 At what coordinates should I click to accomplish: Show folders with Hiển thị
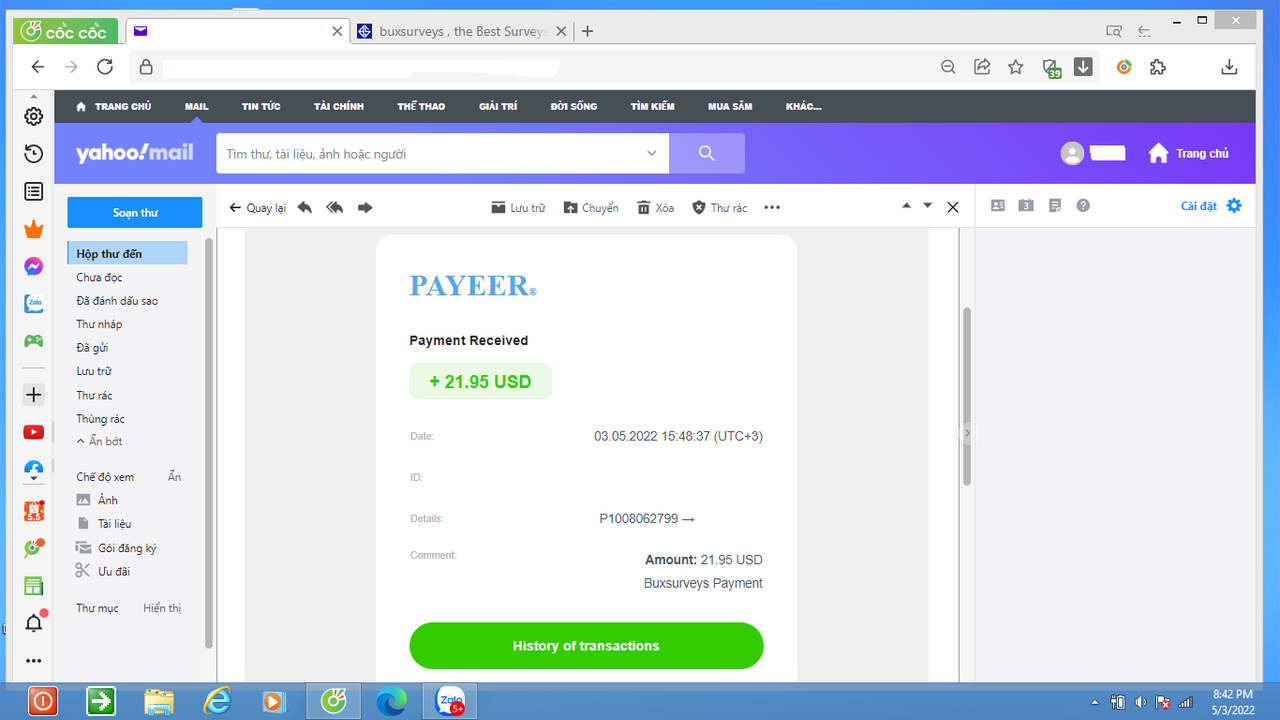[x=162, y=608]
